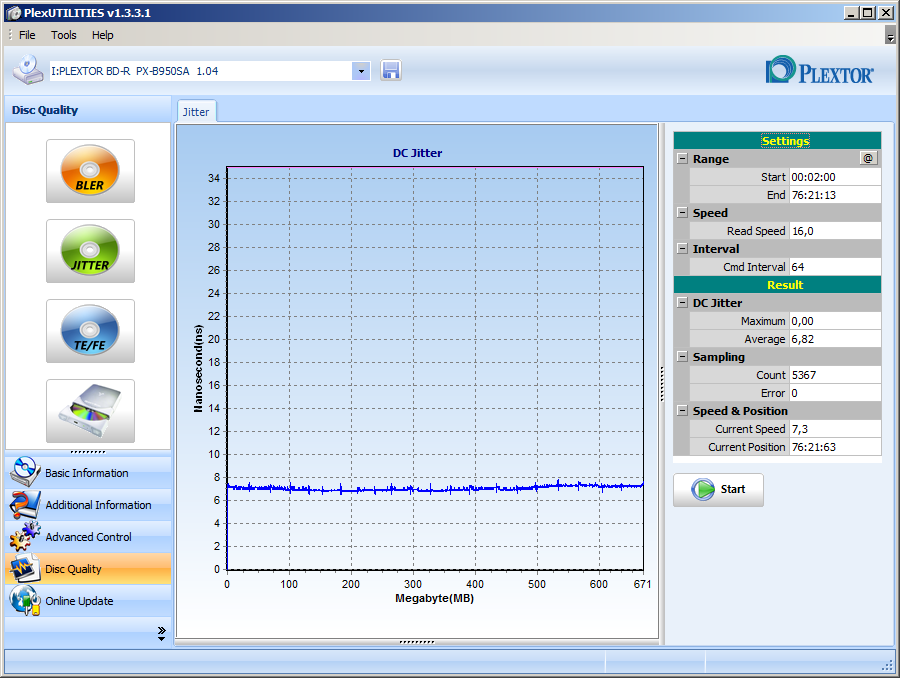
Task: Click the Disc Quality panel header
Action: point(88,110)
